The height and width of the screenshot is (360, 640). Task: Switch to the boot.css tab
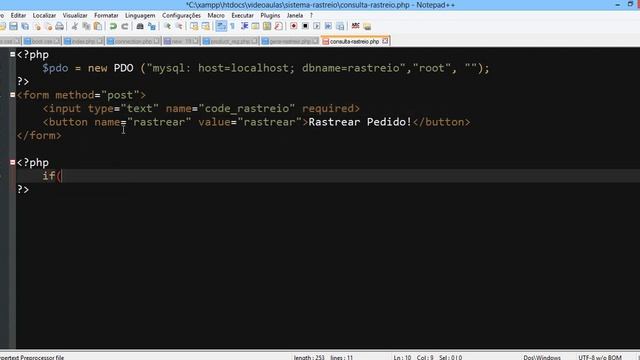pyautogui.click(x=42, y=42)
